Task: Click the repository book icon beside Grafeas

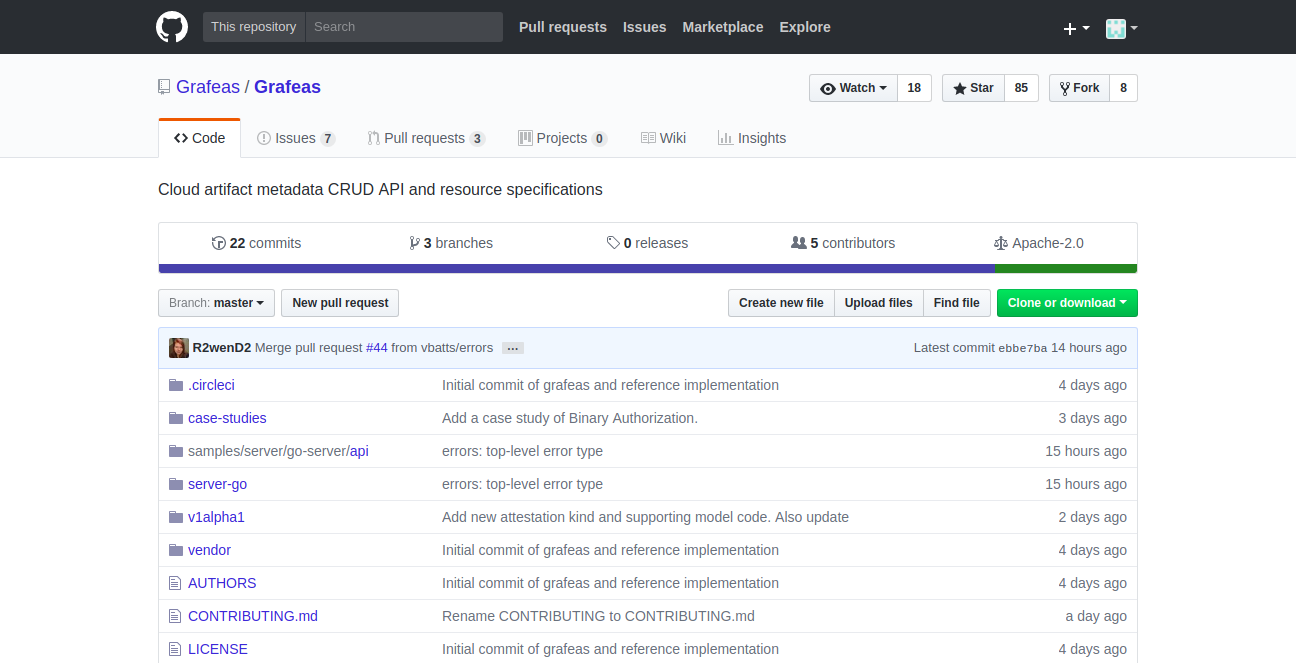Action: click(x=164, y=87)
